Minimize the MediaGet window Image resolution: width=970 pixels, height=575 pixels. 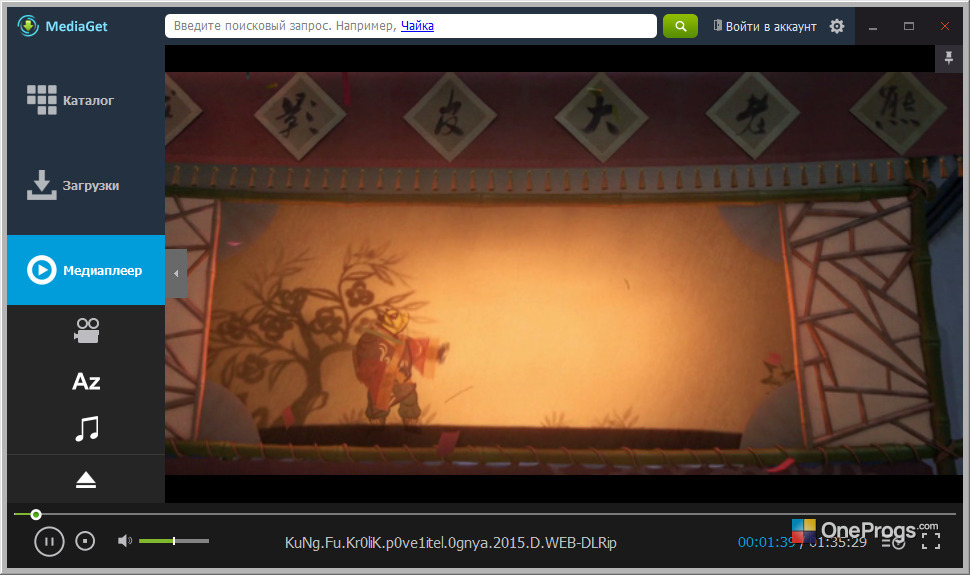coord(872,27)
